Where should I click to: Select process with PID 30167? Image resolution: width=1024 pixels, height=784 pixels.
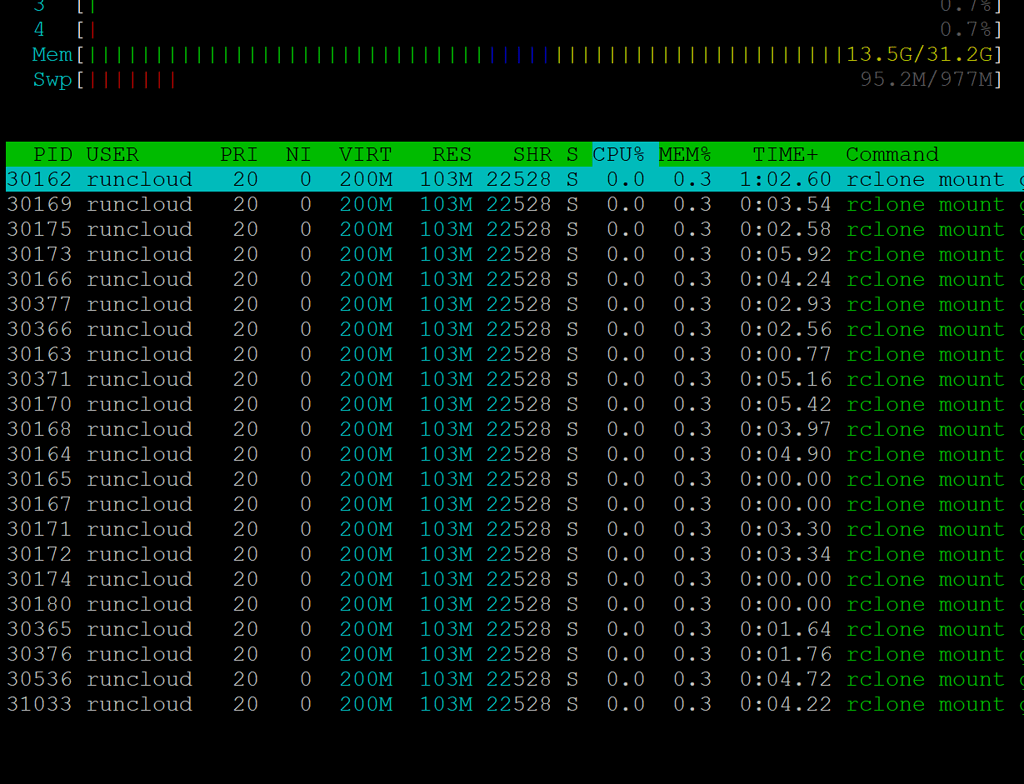tap(515, 504)
